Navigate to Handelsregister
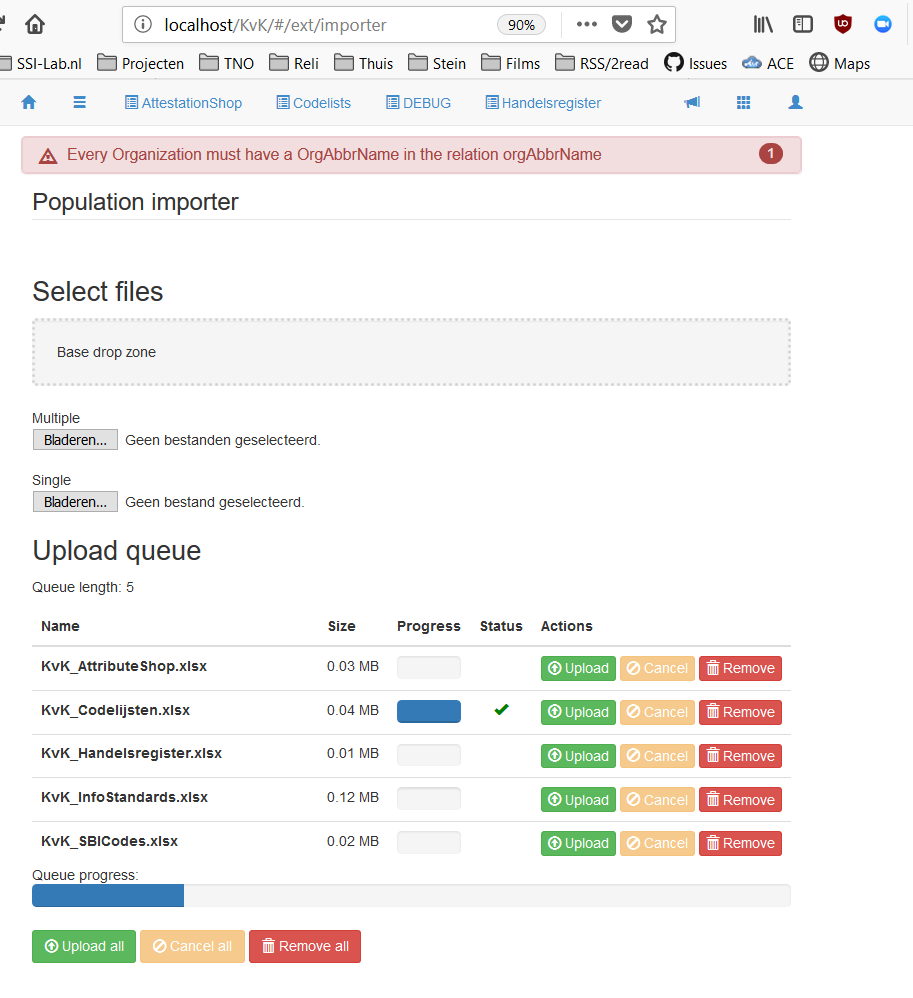913x998 pixels. [x=544, y=103]
